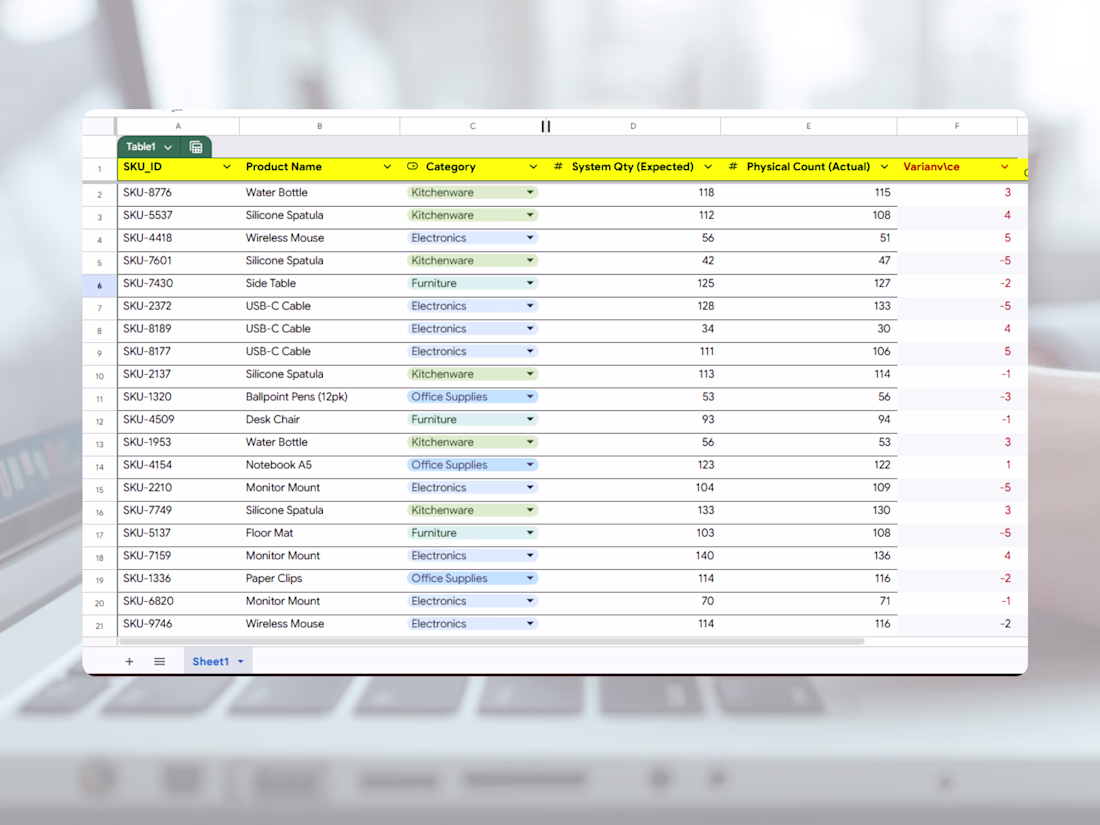This screenshot has width=1100, height=825.
Task: Open category dropdown for SKU-7430 Side Table
Action: 530,283
